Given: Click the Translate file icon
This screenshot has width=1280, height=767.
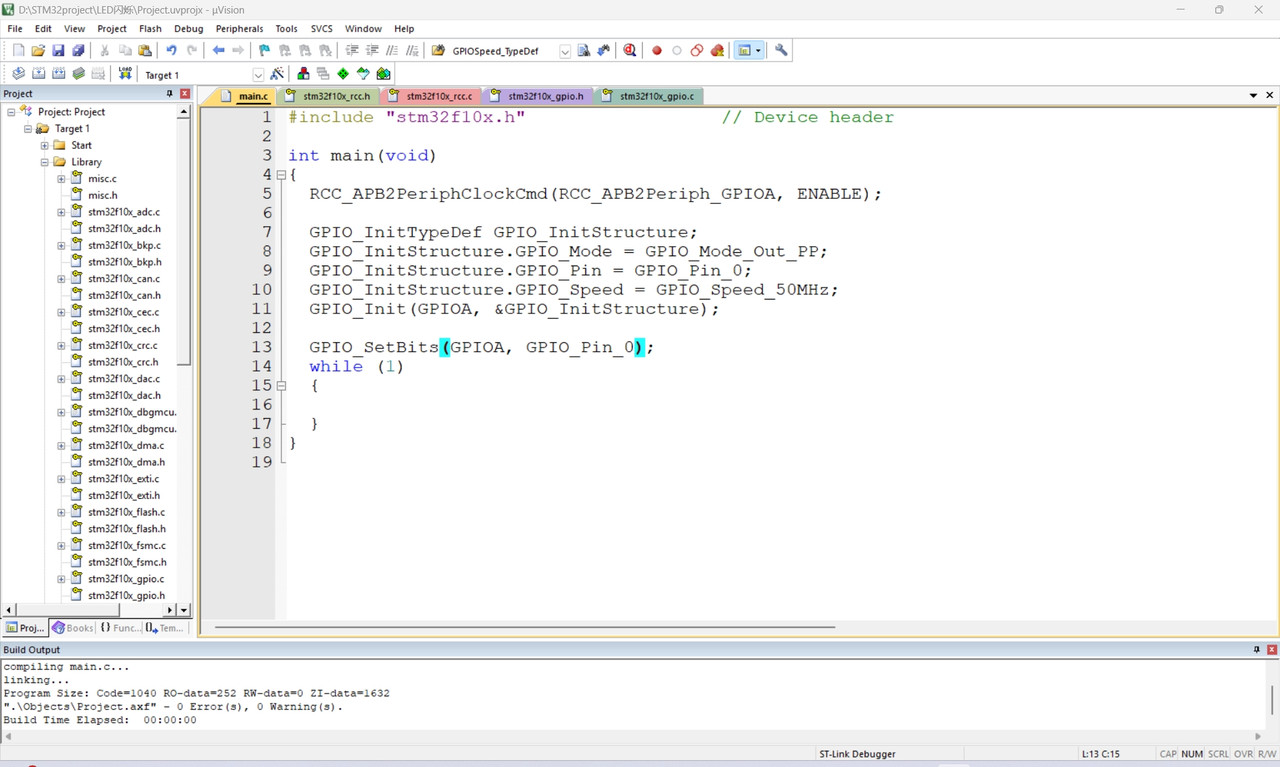Looking at the screenshot, I should (18, 74).
